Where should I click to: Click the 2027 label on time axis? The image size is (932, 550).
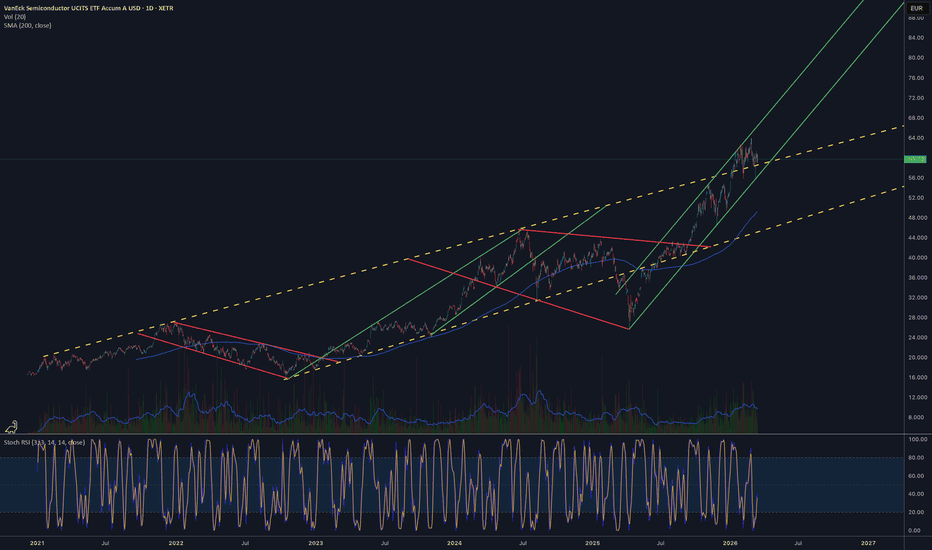pos(868,543)
